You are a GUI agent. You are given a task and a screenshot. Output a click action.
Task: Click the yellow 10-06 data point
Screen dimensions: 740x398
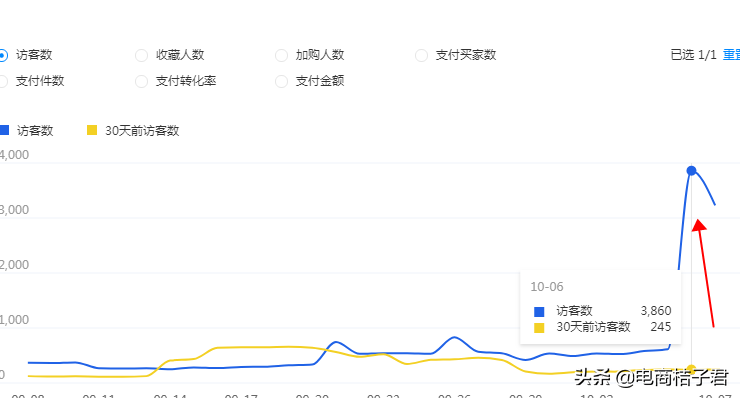pyautogui.click(x=691, y=369)
